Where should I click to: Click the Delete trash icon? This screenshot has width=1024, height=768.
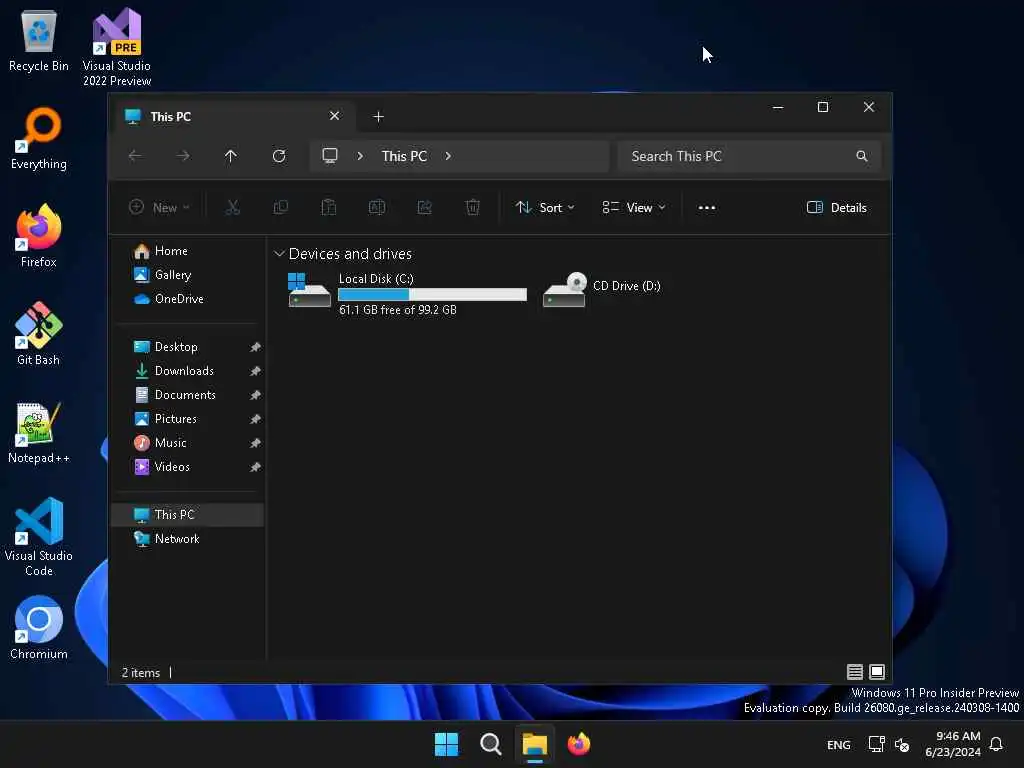(x=473, y=208)
